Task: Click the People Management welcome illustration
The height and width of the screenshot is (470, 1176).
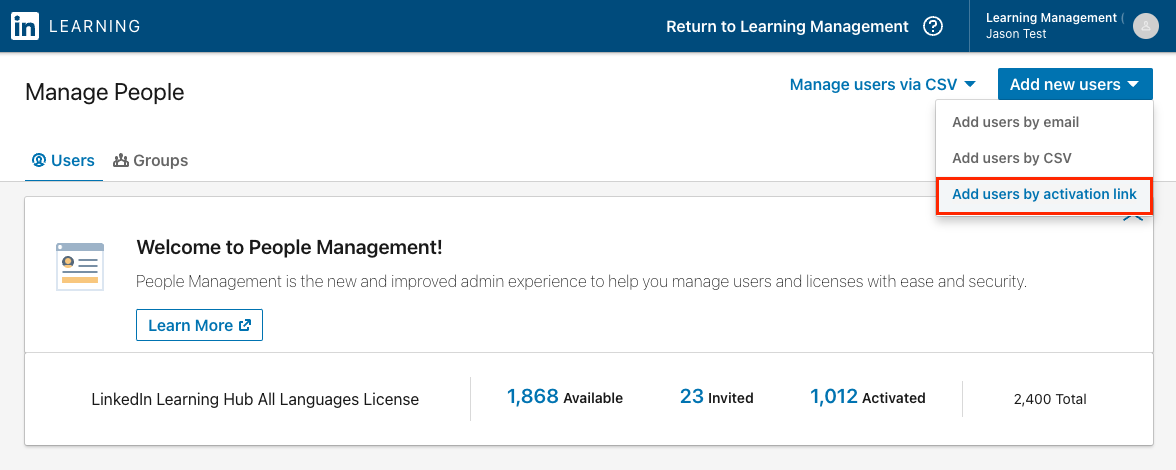Action: [x=80, y=266]
